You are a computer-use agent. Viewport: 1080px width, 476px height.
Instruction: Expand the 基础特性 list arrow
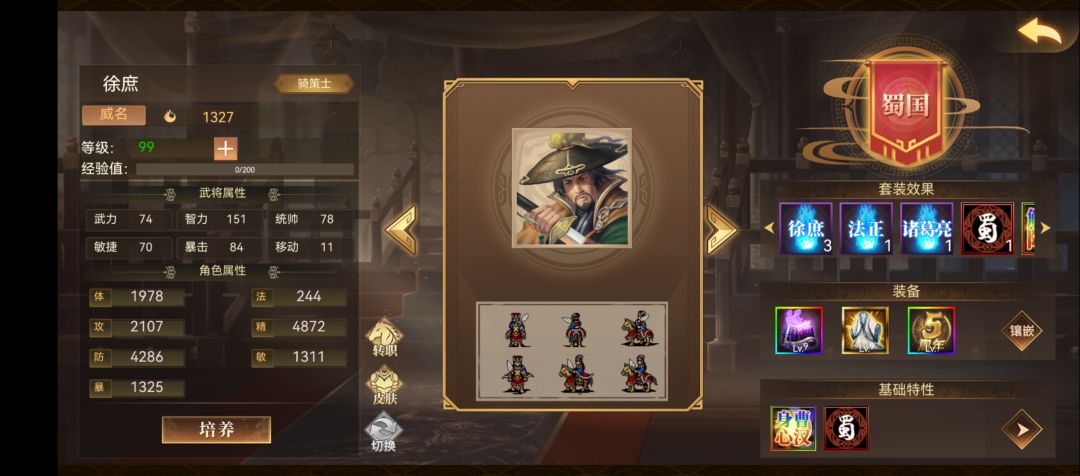(x=1022, y=429)
